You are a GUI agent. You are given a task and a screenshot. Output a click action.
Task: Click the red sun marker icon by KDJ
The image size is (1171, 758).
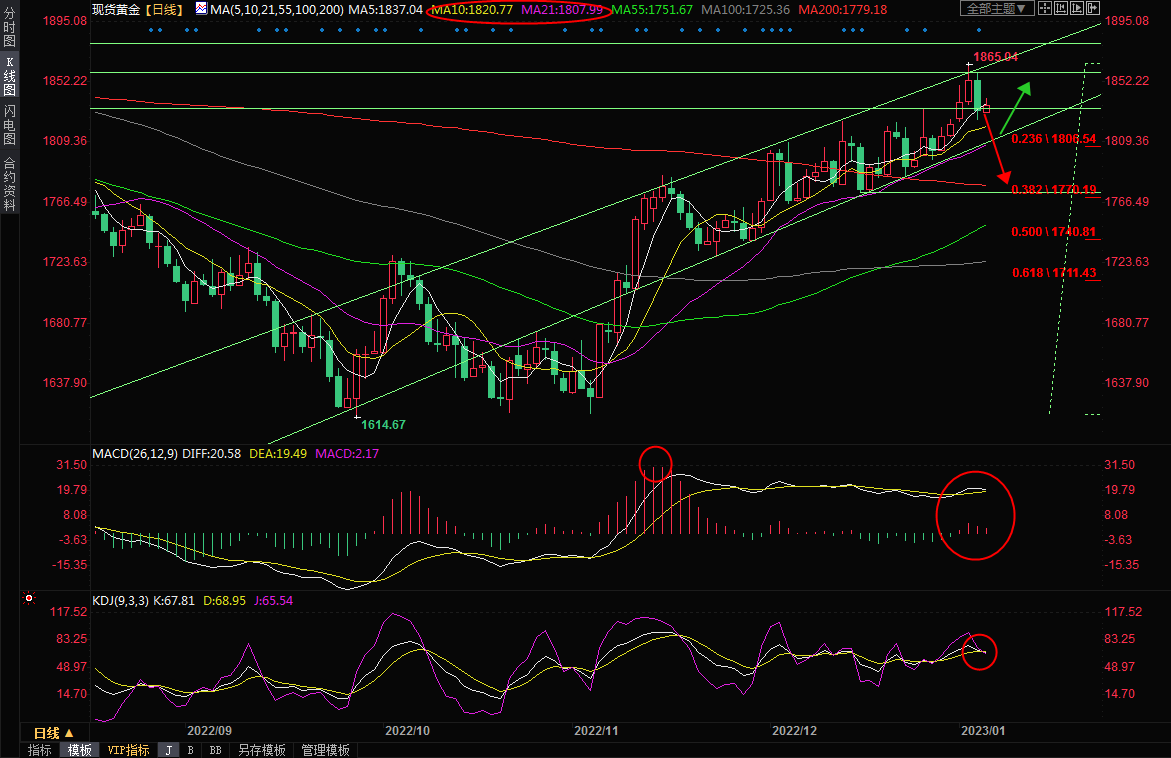coord(28,599)
